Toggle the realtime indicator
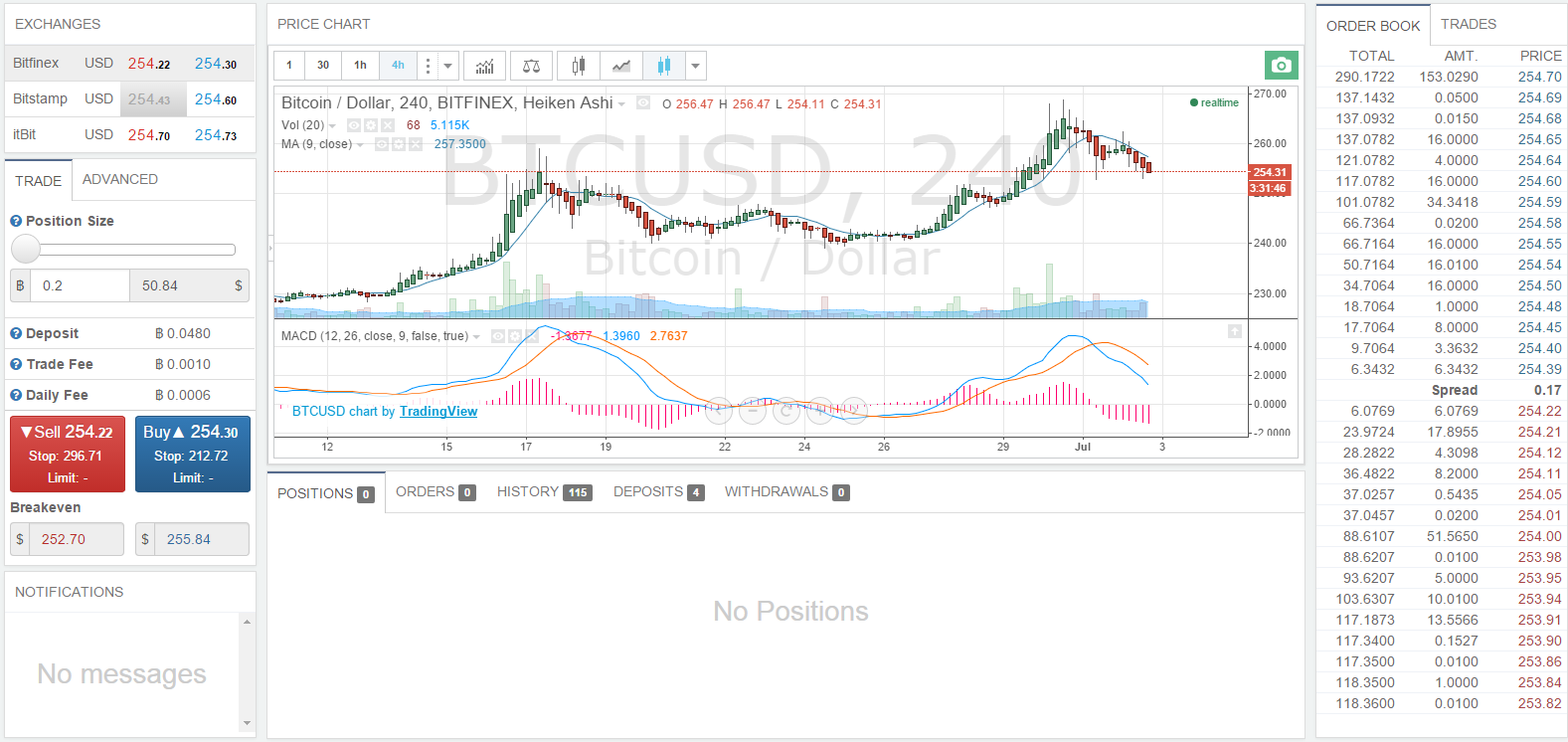The height and width of the screenshot is (742, 1568). point(1214,102)
